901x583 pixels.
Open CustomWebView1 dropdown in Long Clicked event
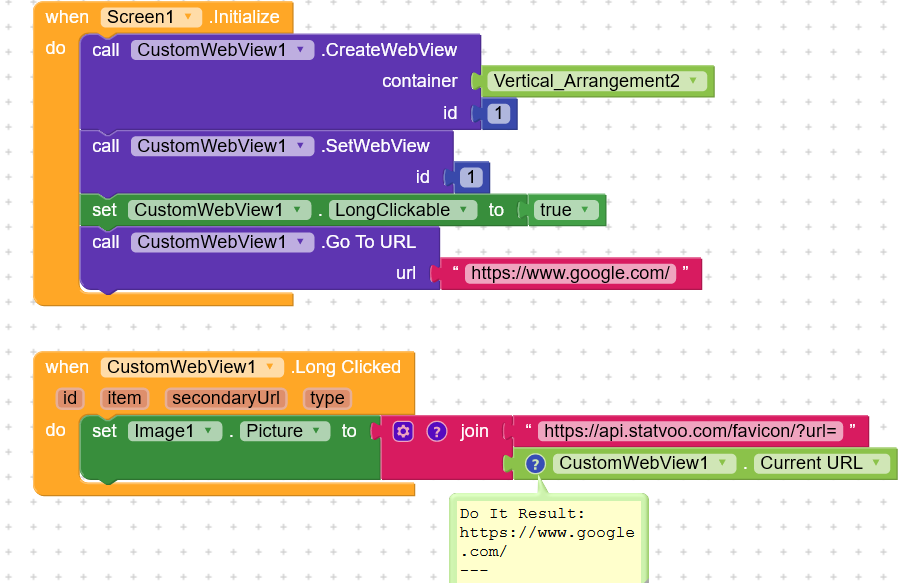click(x=192, y=367)
